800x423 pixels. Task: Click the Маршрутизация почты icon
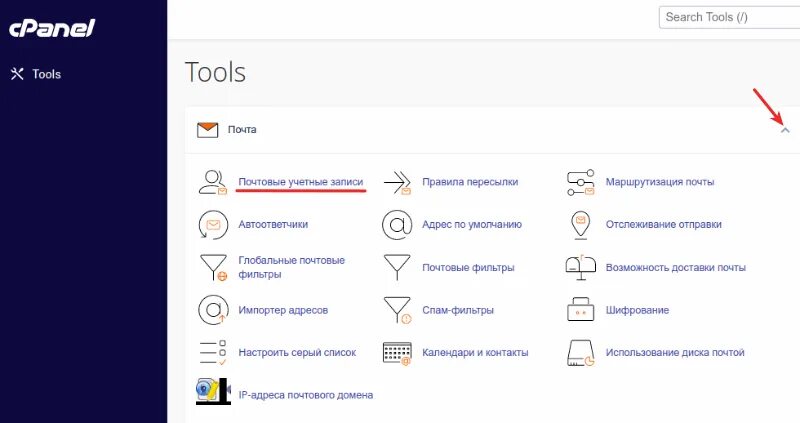point(581,182)
